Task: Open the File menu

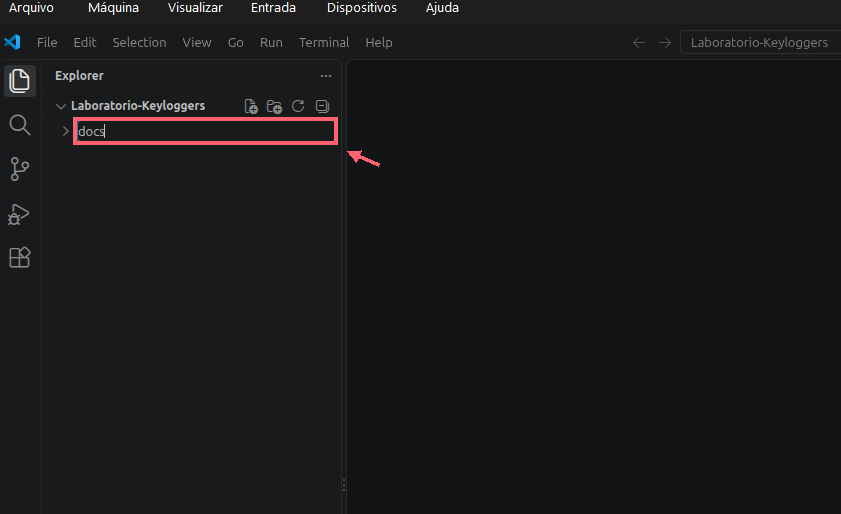Action: (x=47, y=42)
